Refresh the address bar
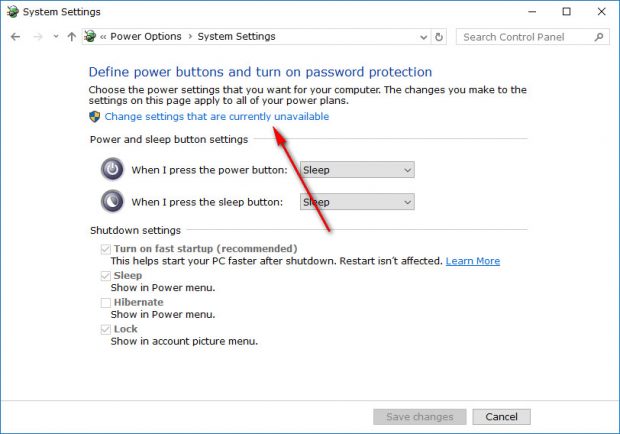Image resolution: width=620 pixels, height=434 pixels. tap(439, 37)
